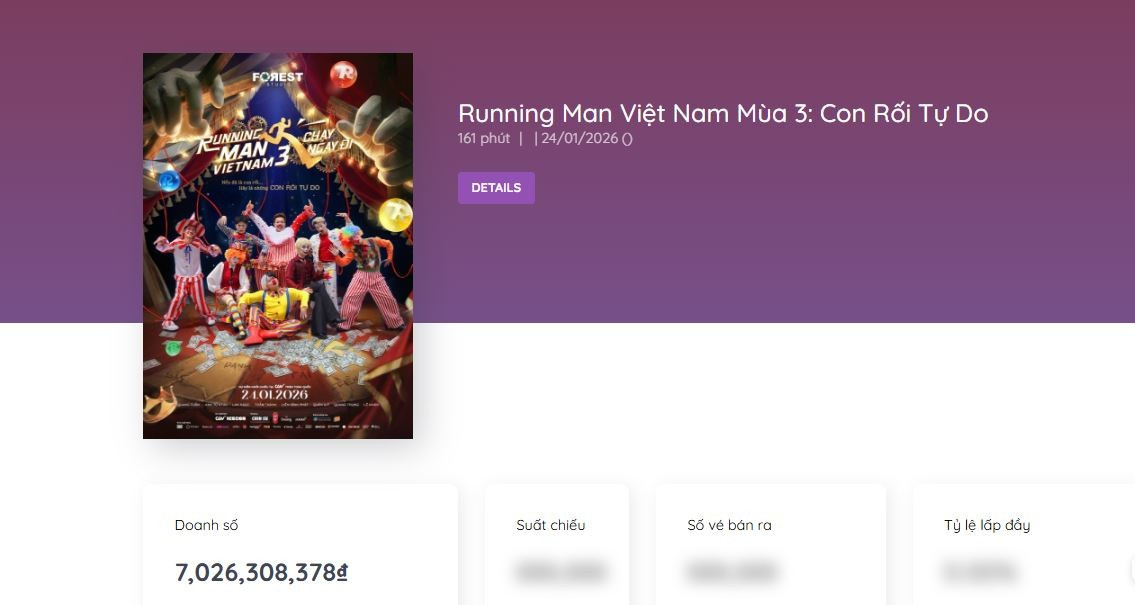Click the blurred Tỷ lệ lấp đầy value
Viewport: 1135px width, 605px height.
pos(981,572)
